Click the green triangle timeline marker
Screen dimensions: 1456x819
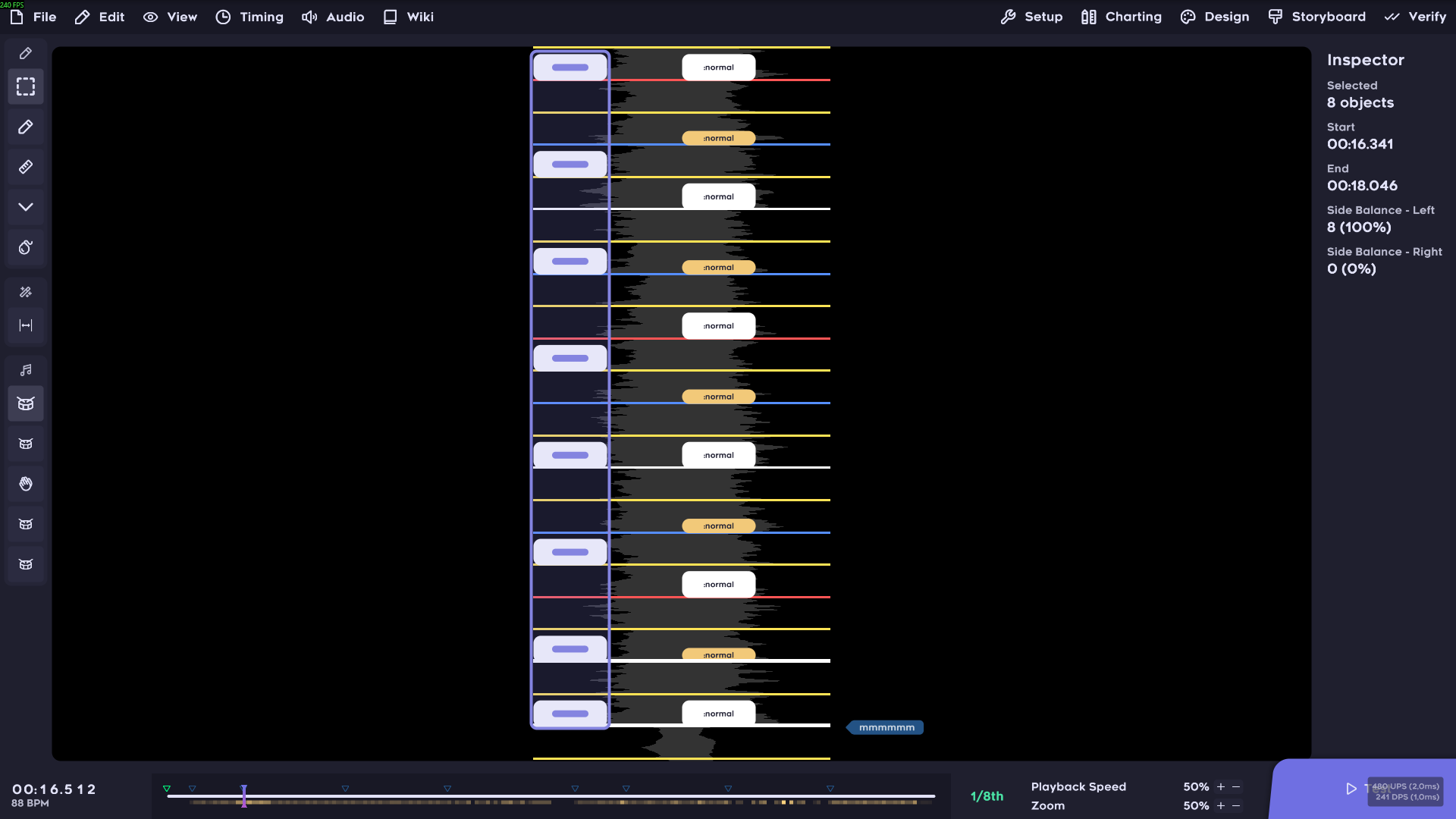(167, 789)
